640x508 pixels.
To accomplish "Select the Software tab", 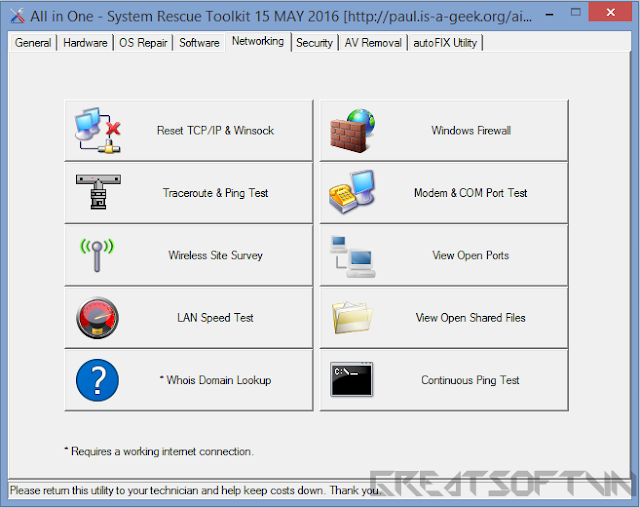I will point(199,42).
